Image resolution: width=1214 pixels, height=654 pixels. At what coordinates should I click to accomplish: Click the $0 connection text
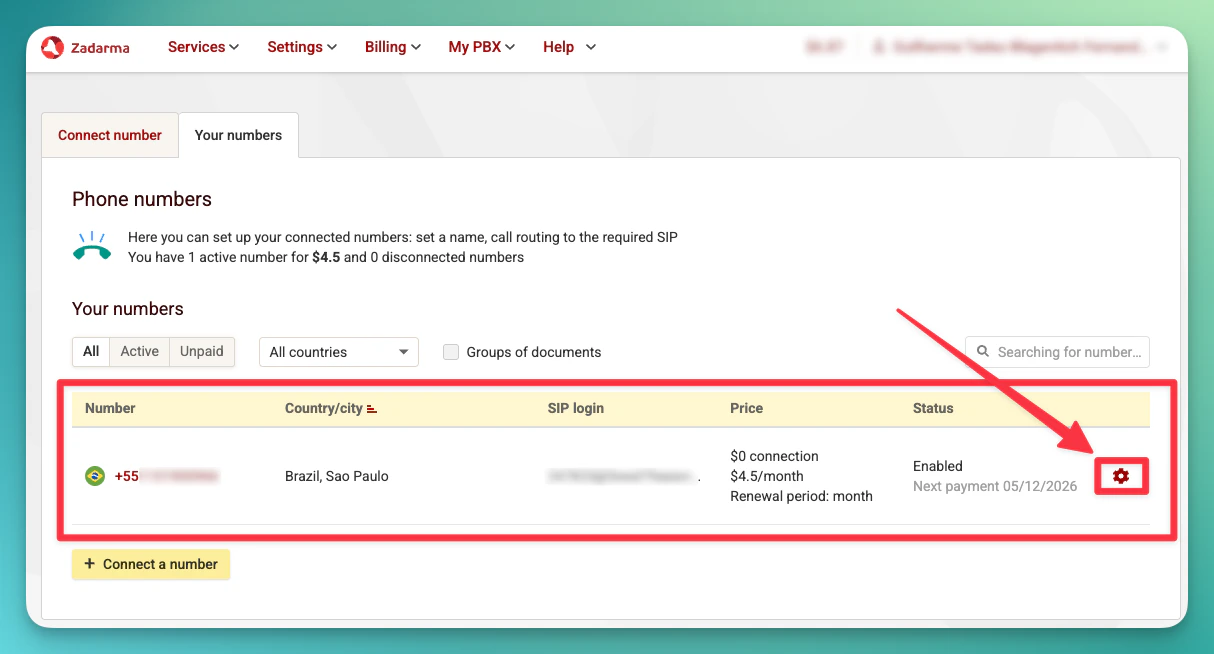point(774,456)
